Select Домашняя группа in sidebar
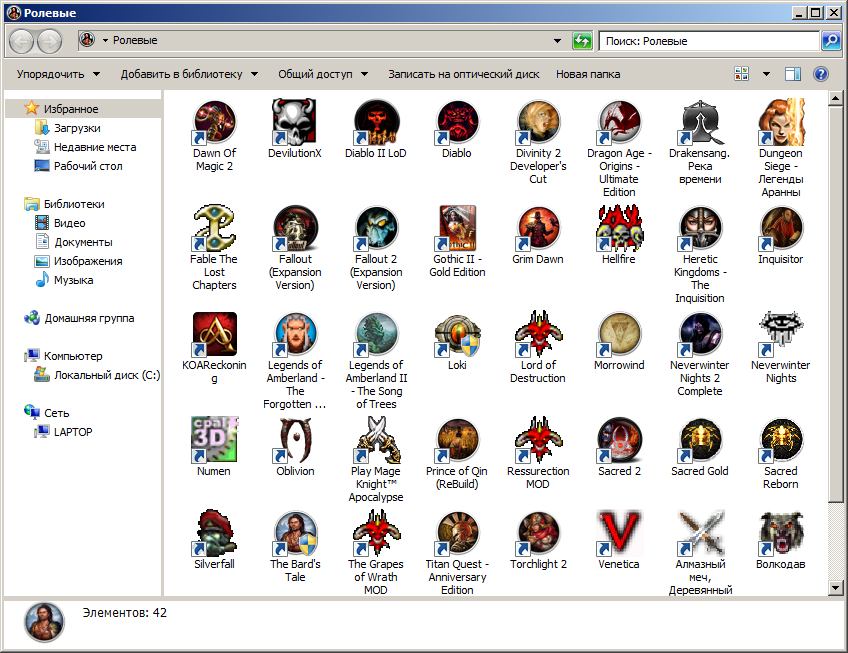 pyautogui.click(x=89, y=318)
